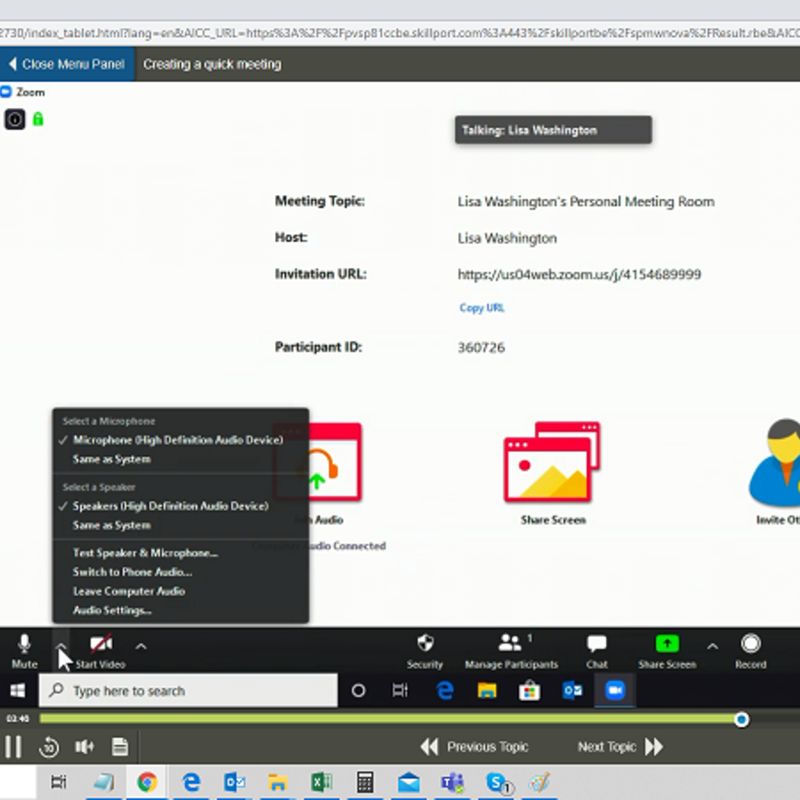800x800 pixels.
Task: Expand the video options arrow beside Start Video
Action: [141, 646]
